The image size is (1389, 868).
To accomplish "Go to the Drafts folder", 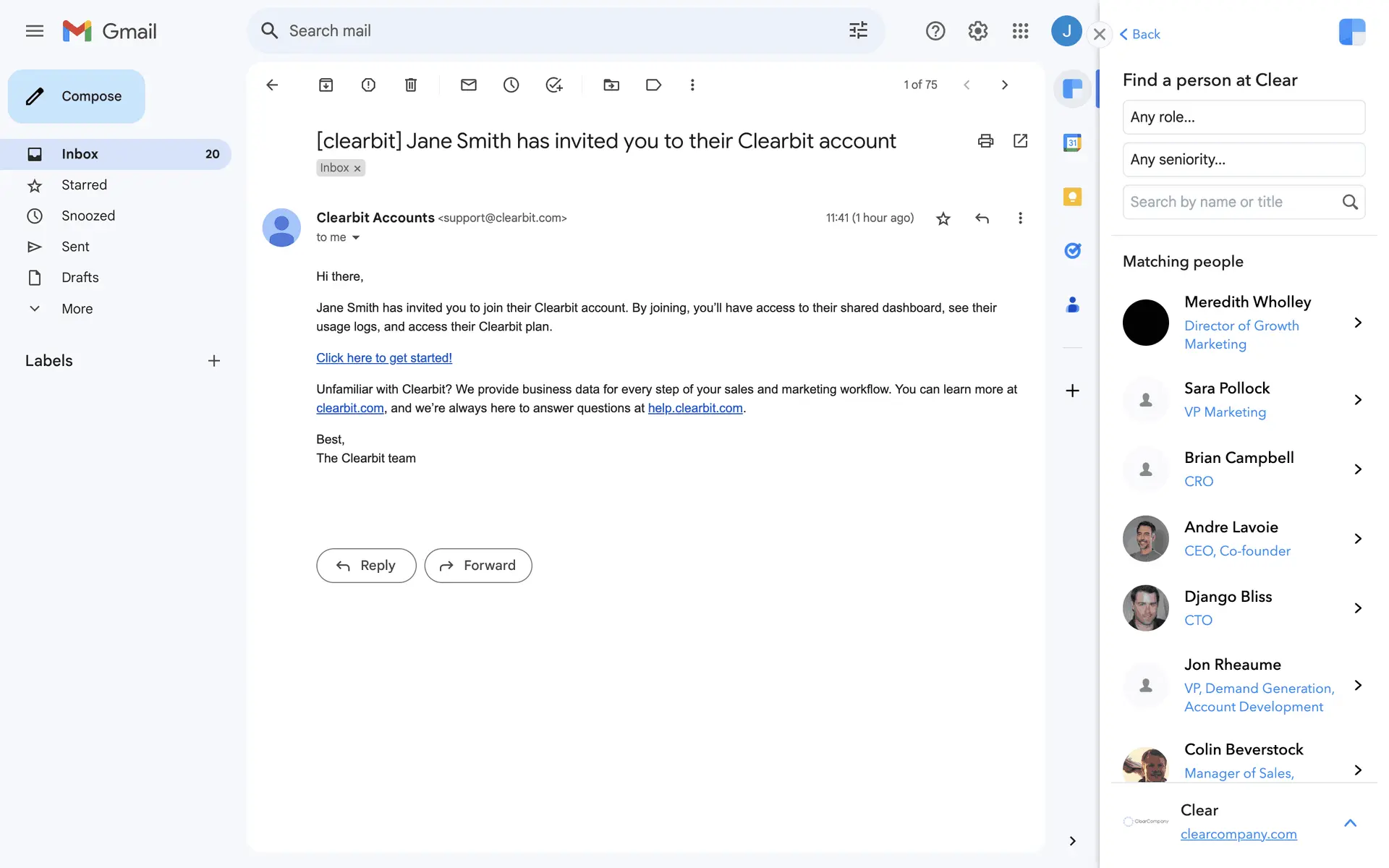I will [80, 278].
